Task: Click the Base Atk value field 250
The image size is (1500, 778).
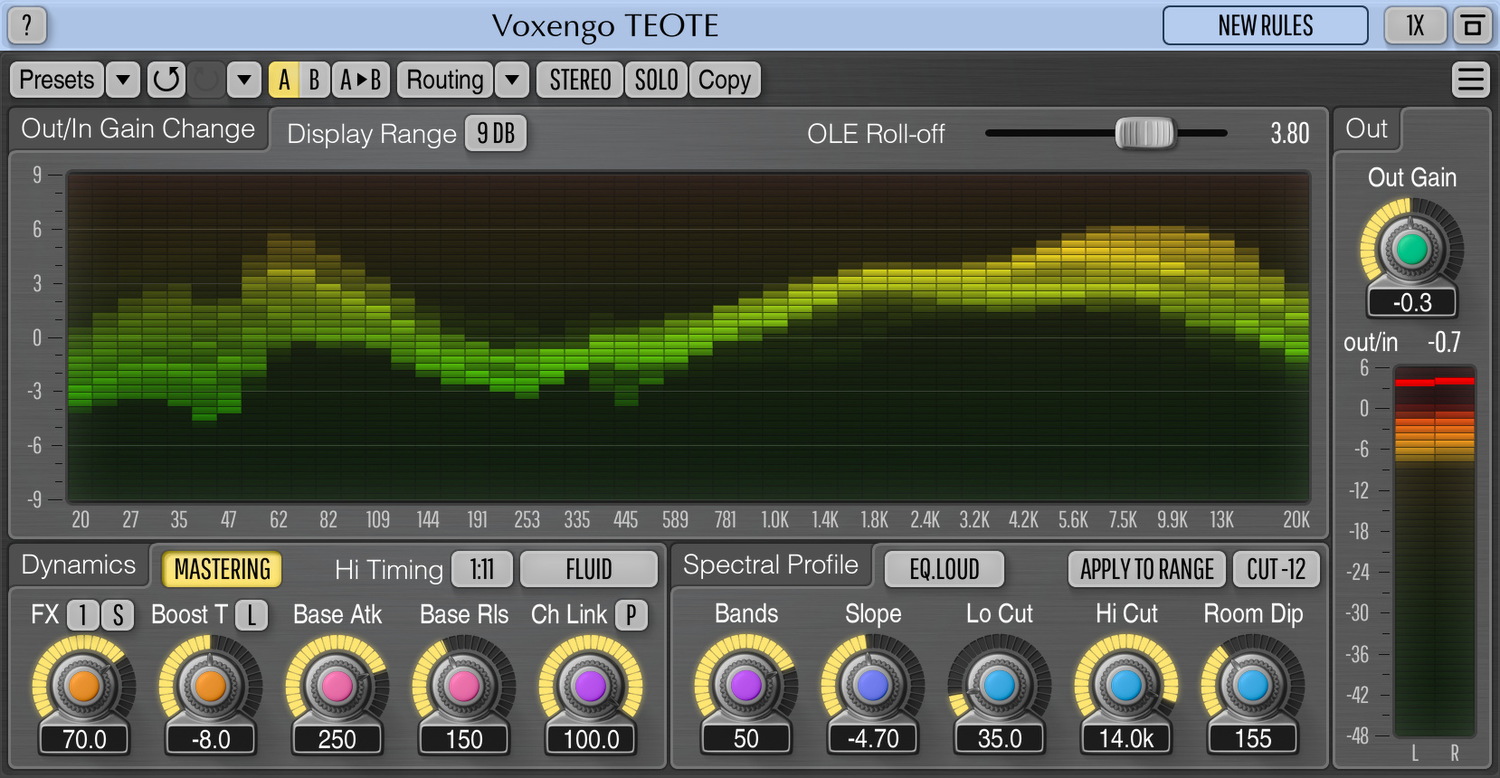Action: [337, 740]
